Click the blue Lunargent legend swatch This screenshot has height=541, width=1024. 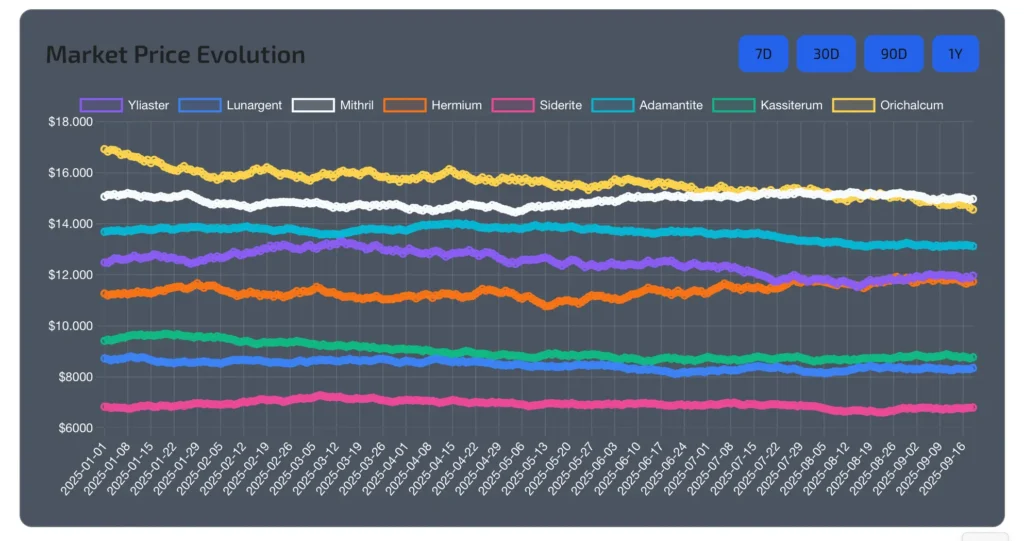click(200, 105)
